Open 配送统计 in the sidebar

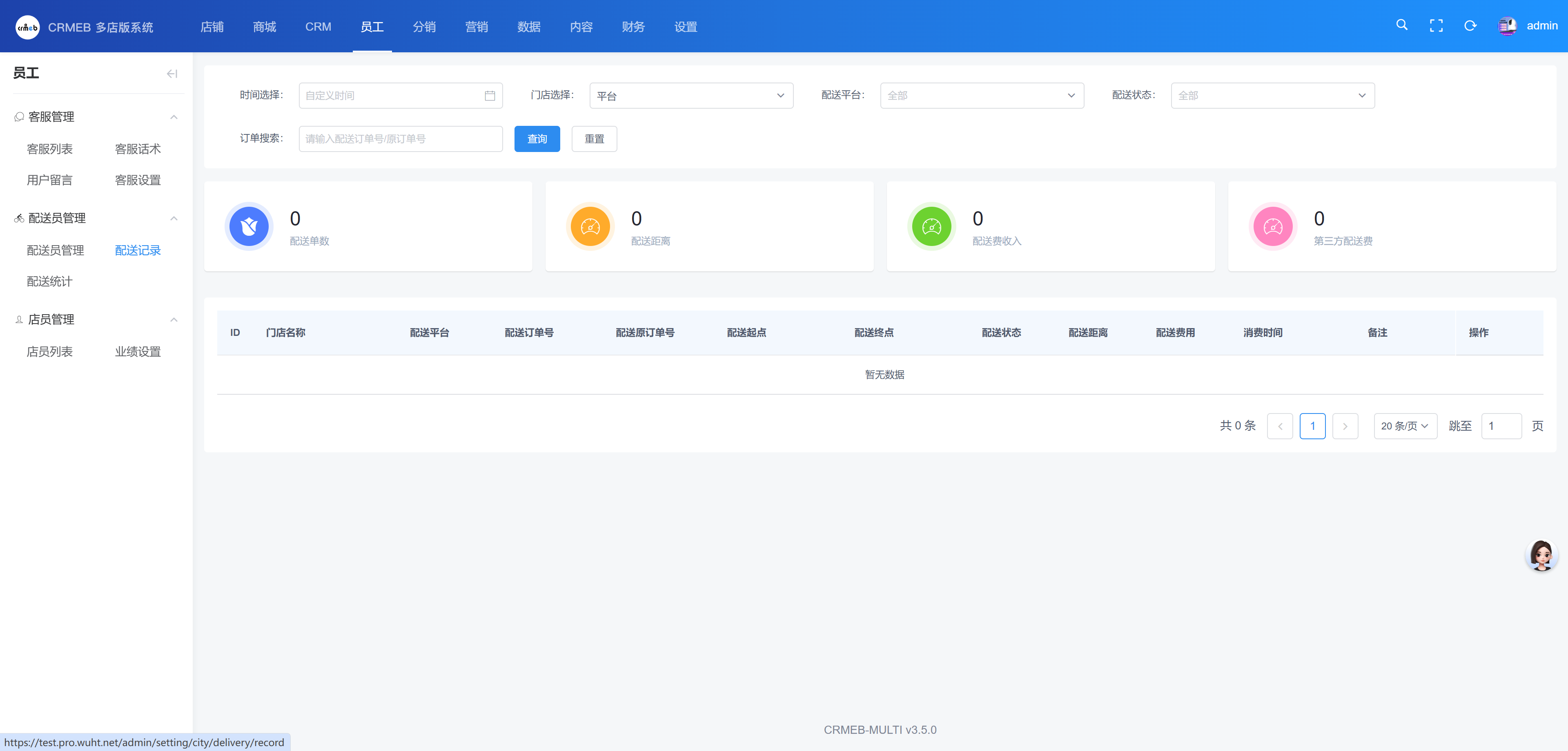(x=49, y=282)
